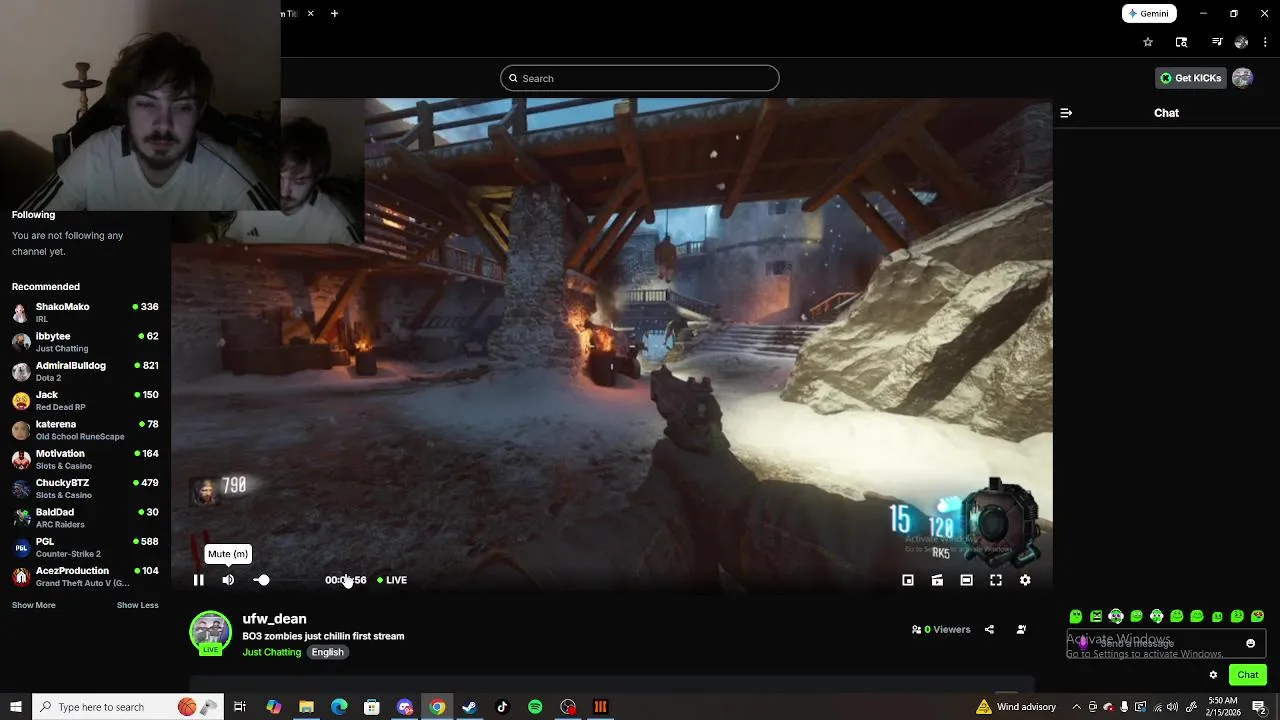Click the Kick search field
Screen dimensions: 1280x720
point(640,78)
